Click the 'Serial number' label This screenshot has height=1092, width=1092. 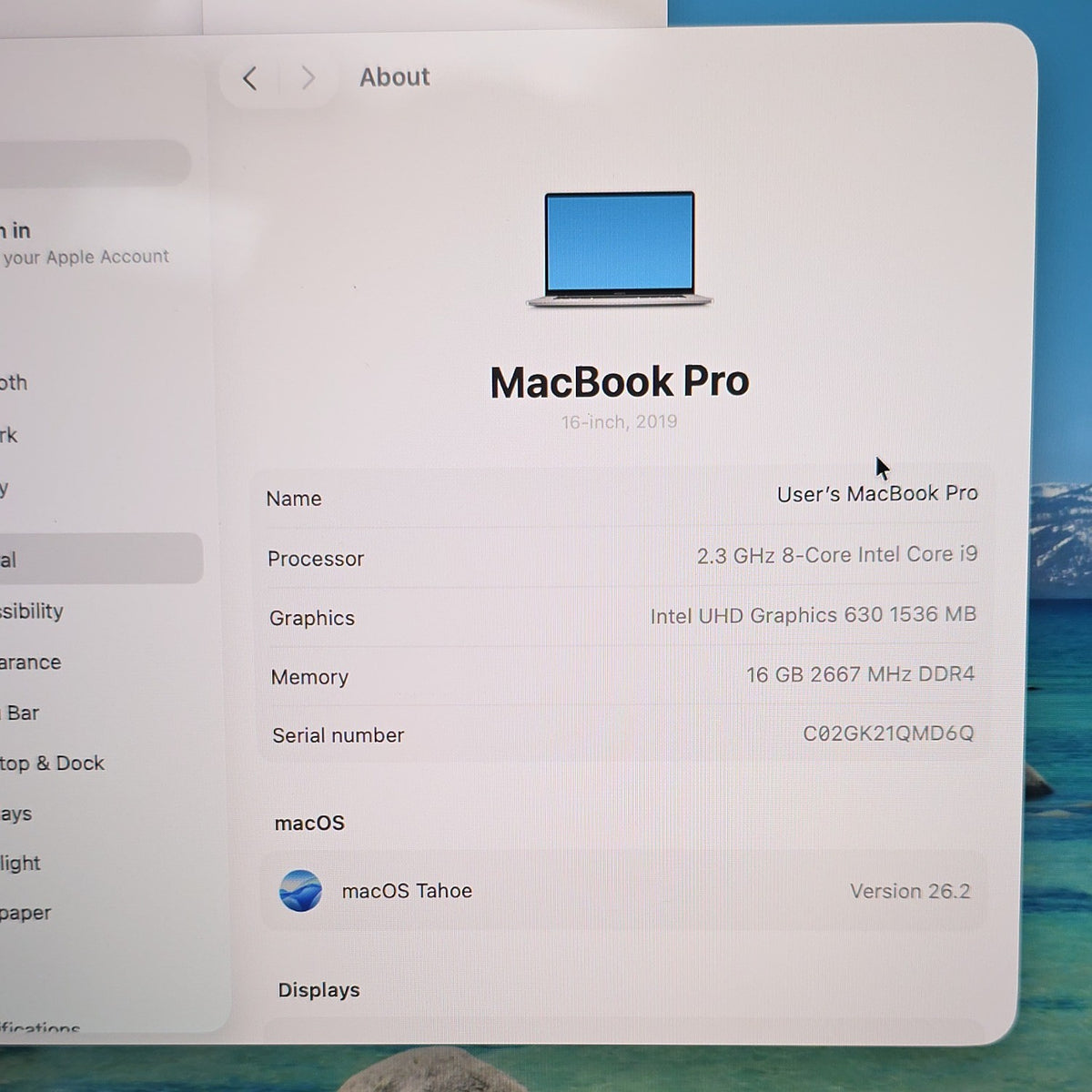point(338,735)
